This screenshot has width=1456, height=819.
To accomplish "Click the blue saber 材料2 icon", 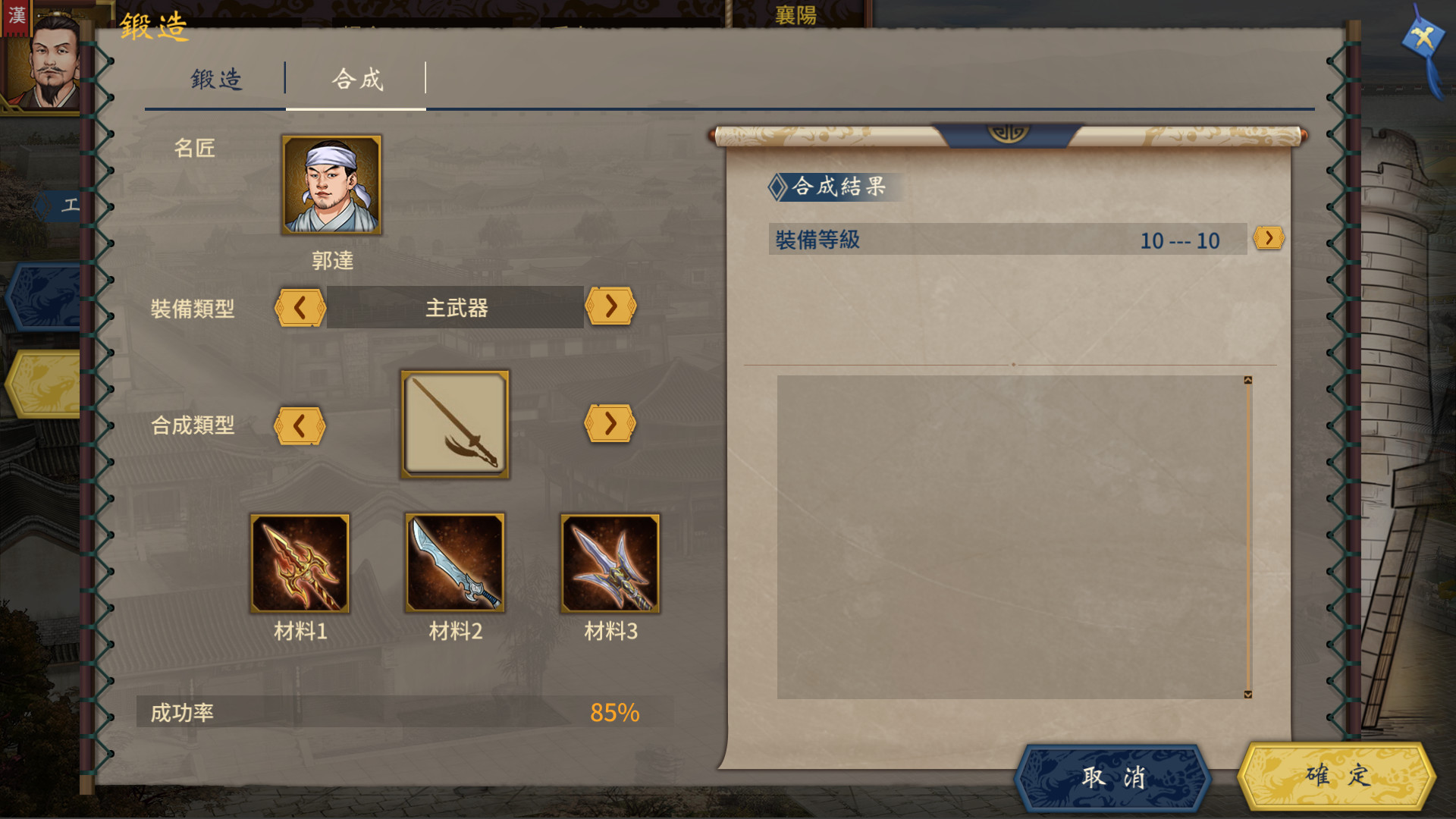I will 455,563.
